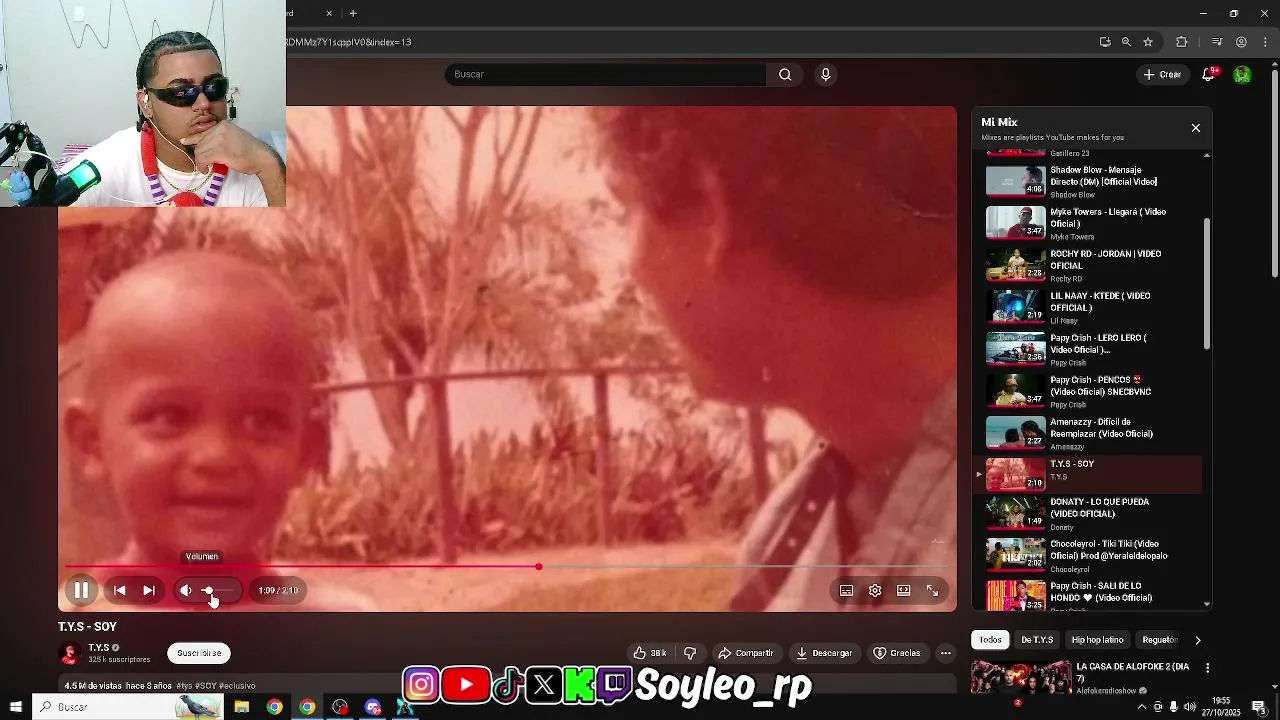The height and width of the screenshot is (720, 1280).
Task: Click the volume slider handle
Action: coord(208,590)
